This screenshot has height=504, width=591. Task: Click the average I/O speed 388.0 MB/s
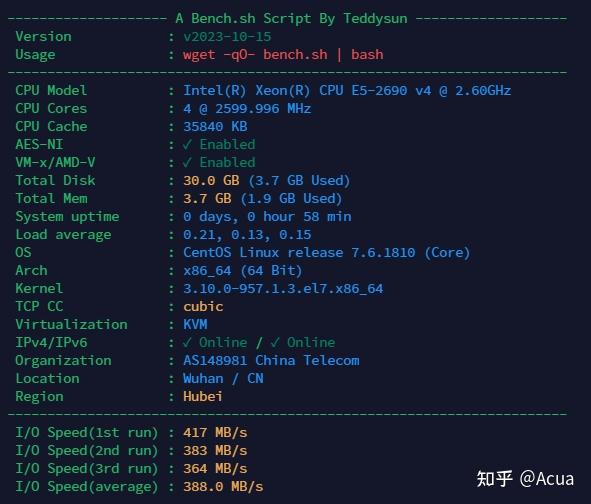tap(223, 486)
